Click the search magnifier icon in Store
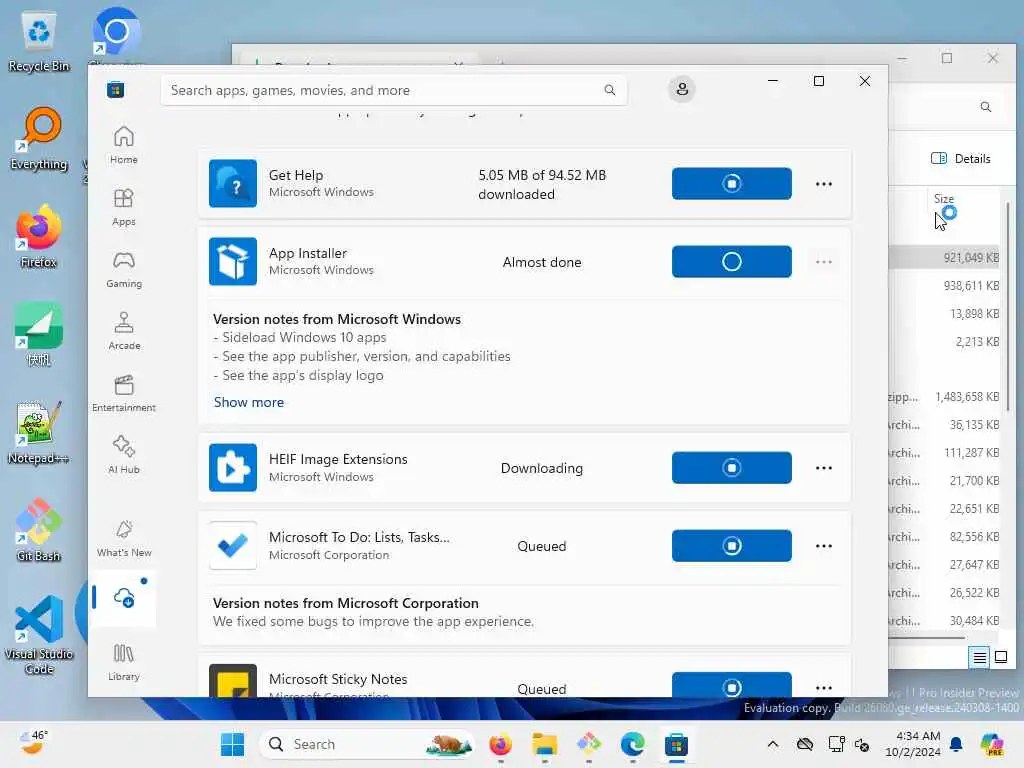Viewport: 1024px width, 768px height. (x=609, y=90)
